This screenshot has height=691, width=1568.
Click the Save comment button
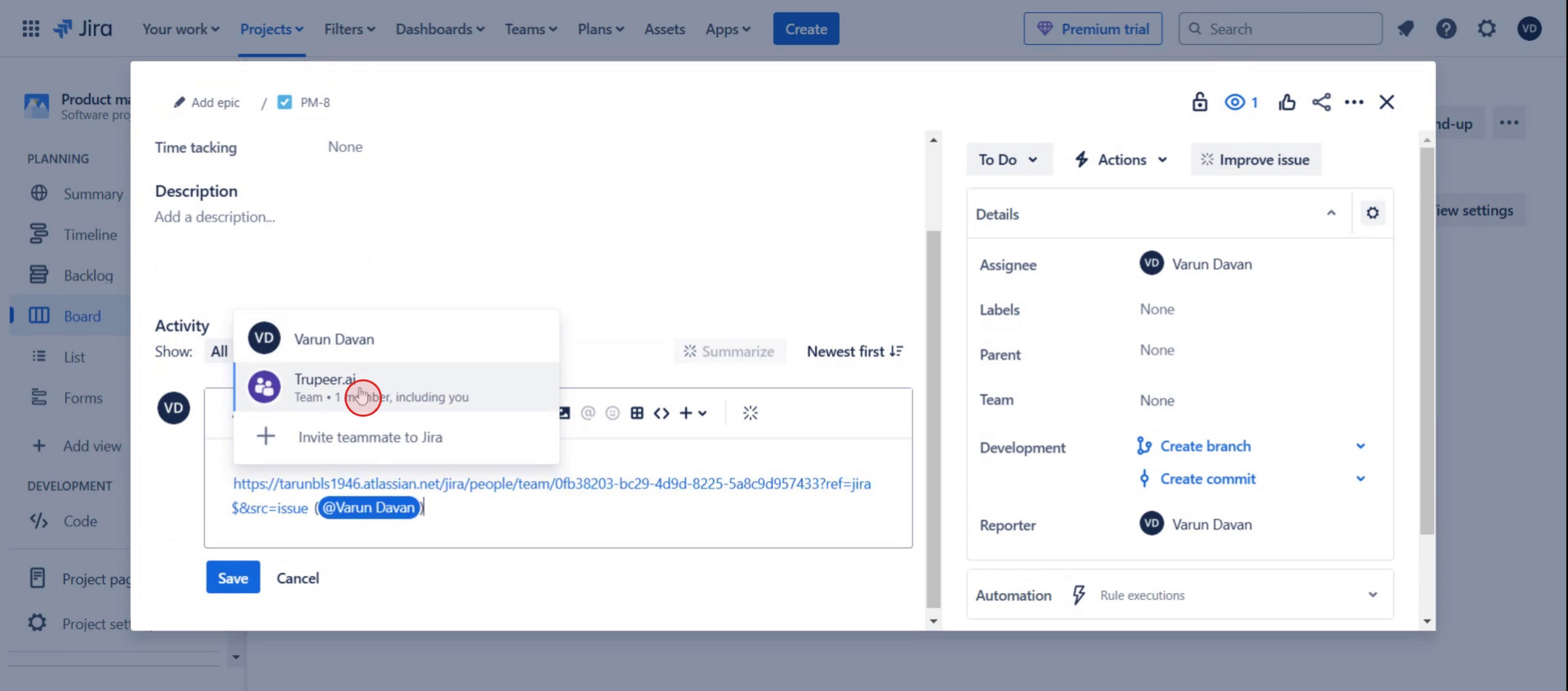coord(232,577)
